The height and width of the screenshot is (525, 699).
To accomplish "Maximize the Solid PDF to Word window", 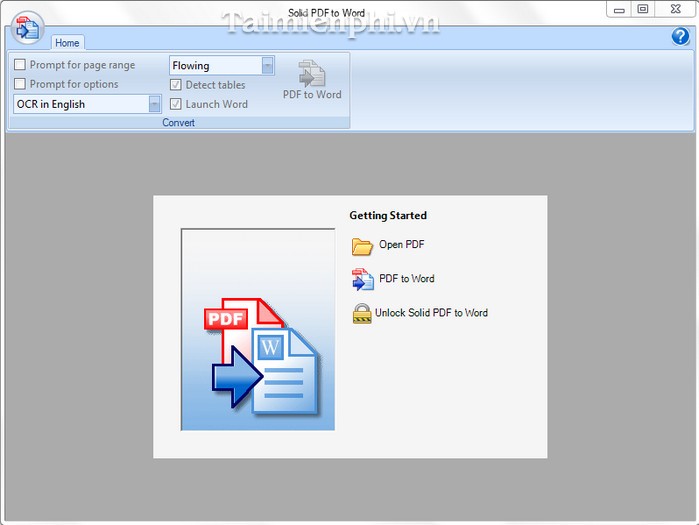I will [x=642, y=9].
